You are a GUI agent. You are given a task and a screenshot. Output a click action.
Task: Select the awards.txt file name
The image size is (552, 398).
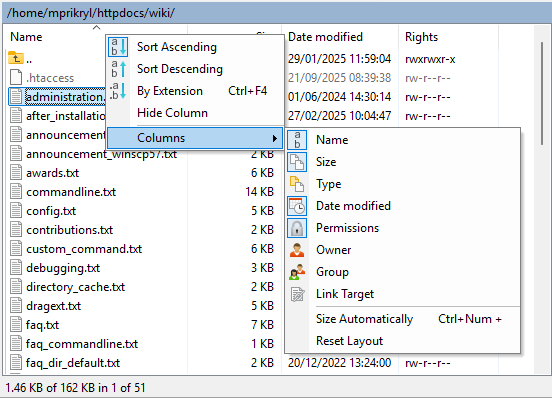52,173
